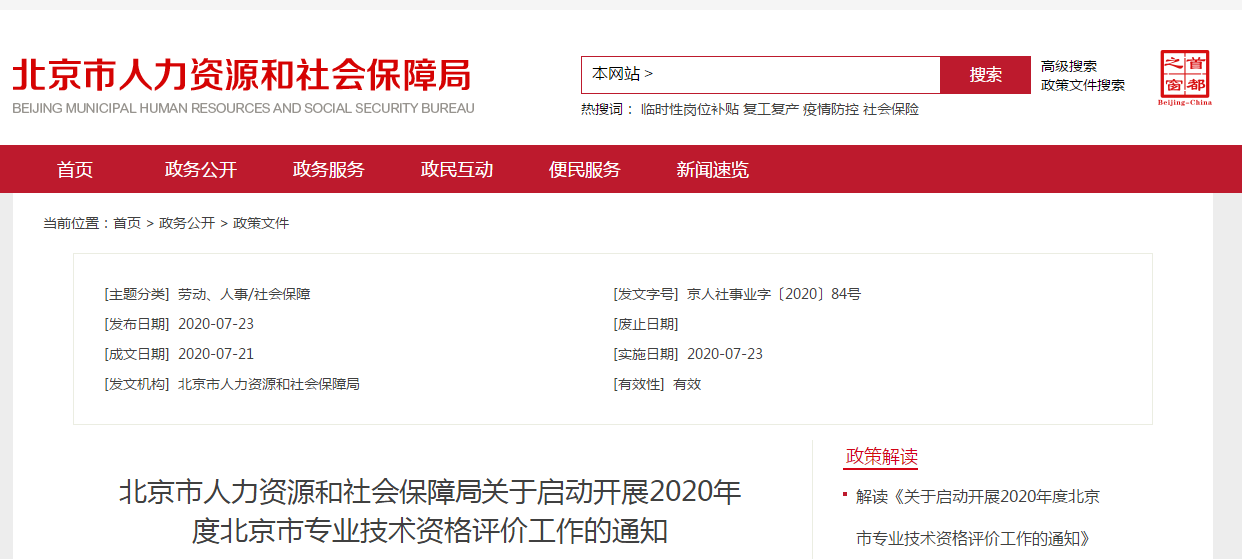Open the 本网站 search scope dropdown
Image resolution: width=1242 pixels, height=559 pixels.
(x=622, y=74)
